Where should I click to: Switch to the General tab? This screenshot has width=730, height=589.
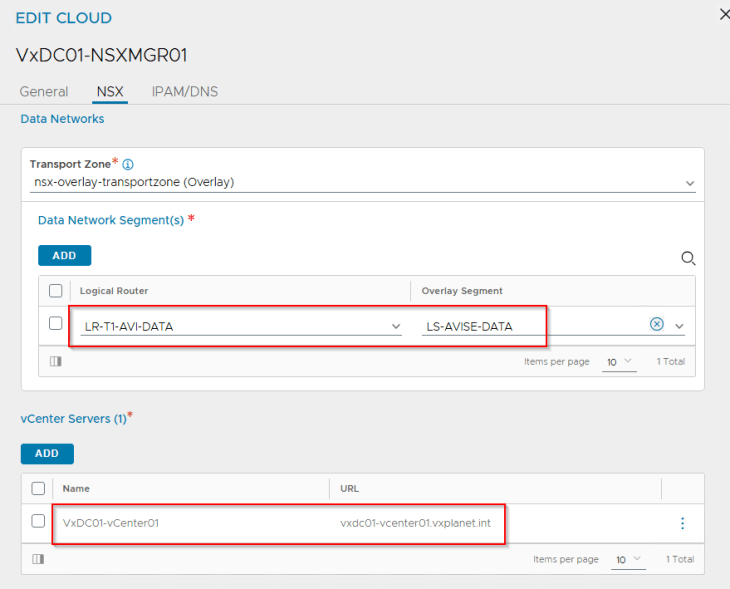(x=44, y=92)
